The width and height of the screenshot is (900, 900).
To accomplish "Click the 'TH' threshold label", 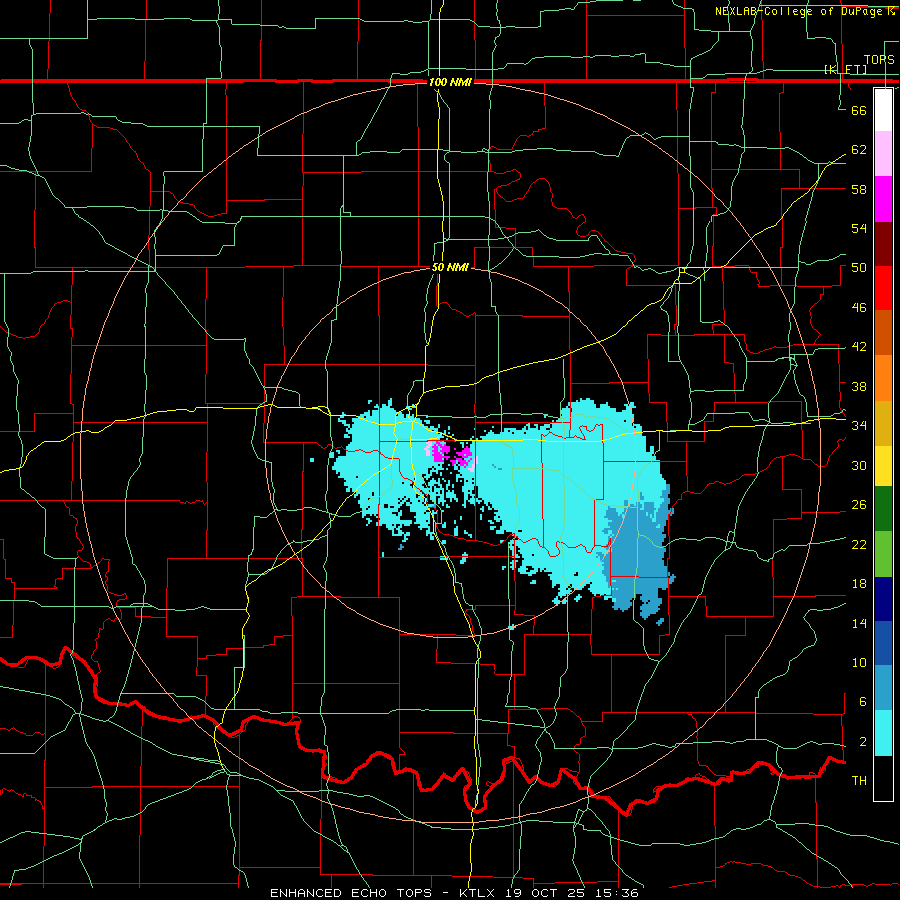I will (859, 781).
